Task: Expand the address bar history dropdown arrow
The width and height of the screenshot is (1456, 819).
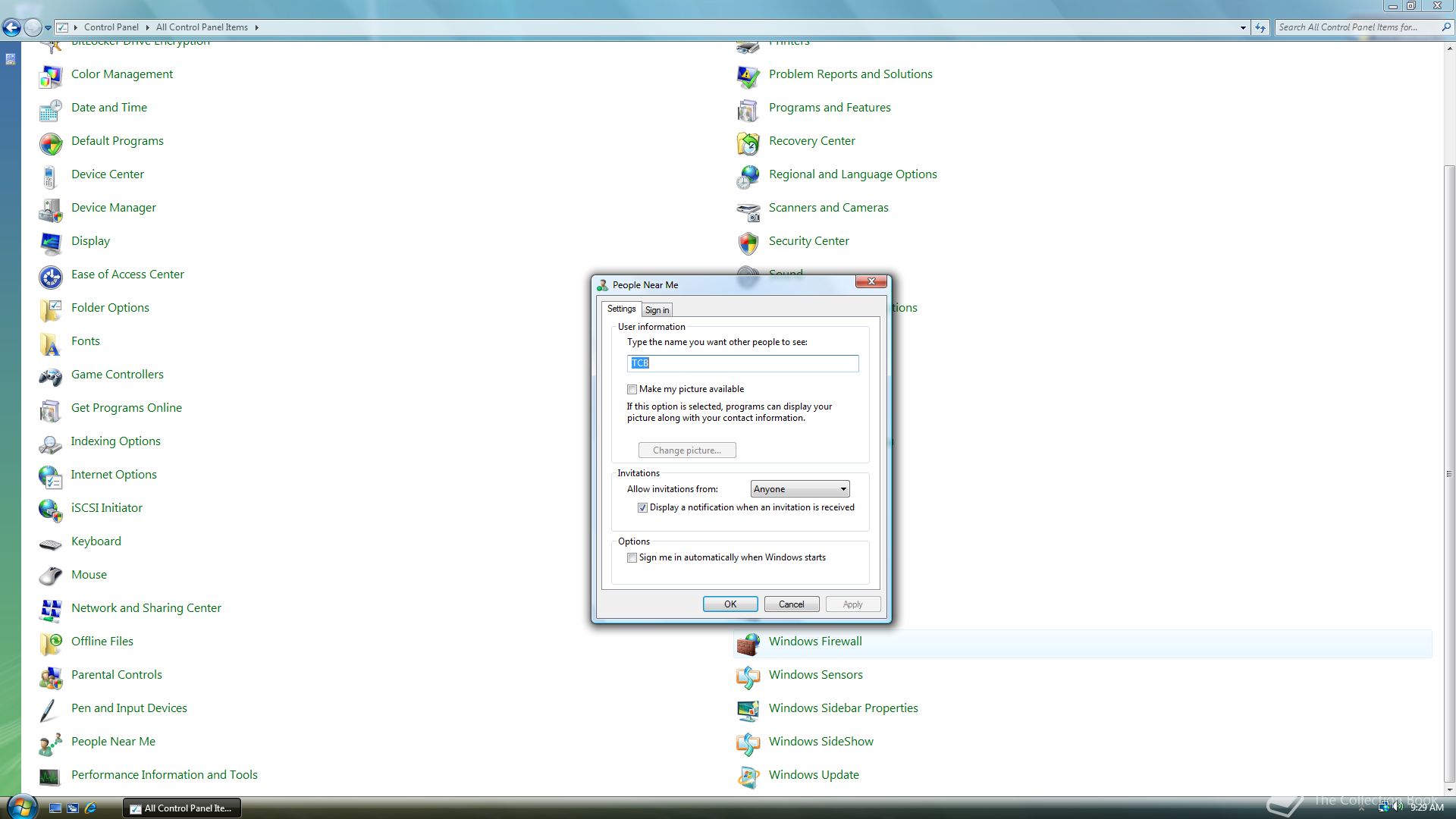Action: tap(1243, 27)
